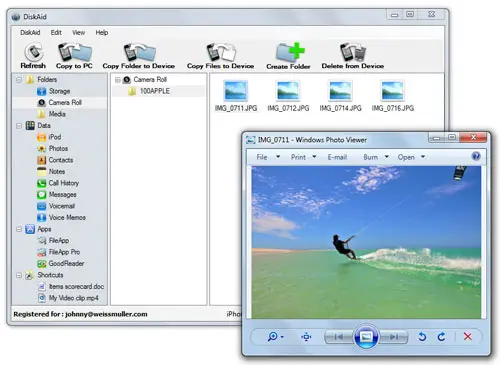Select Camera Roll in the sidebar
Screen dimensions: 500x365
click(x=59, y=102)
